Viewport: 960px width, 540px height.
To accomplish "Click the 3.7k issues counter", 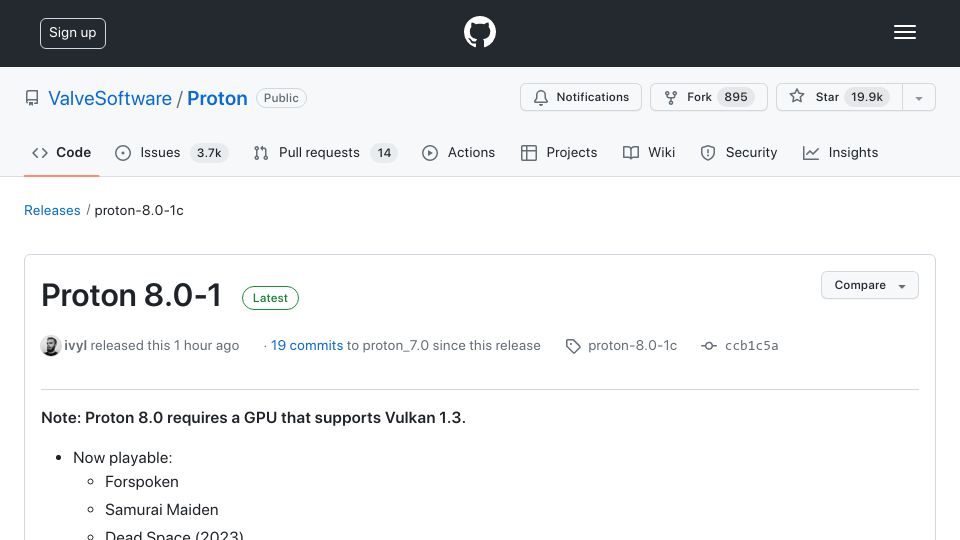I will (x=209, y=153).
